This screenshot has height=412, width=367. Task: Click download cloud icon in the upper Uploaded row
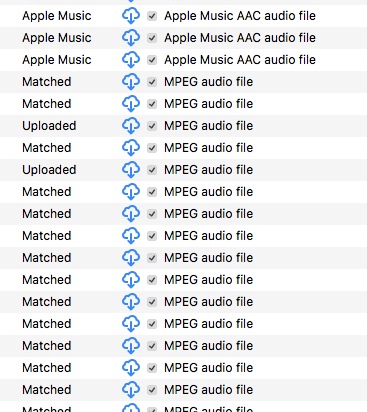coord(131,126)
